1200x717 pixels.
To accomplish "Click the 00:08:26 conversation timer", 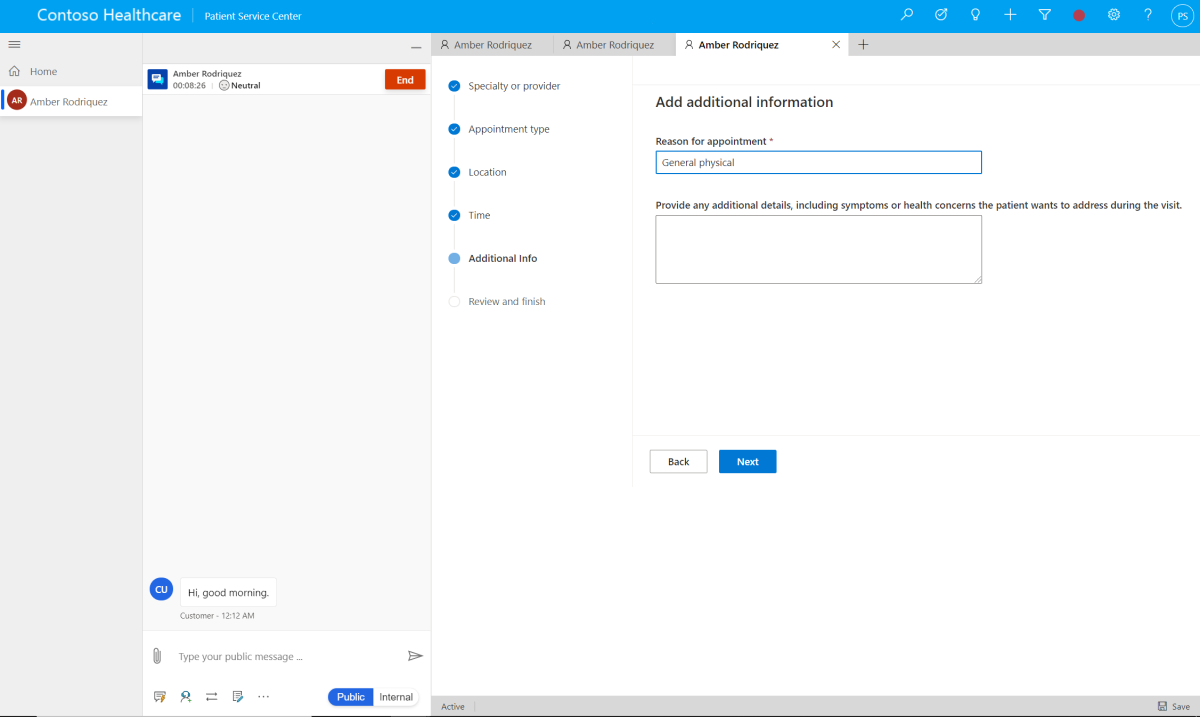I will point(189,86).
